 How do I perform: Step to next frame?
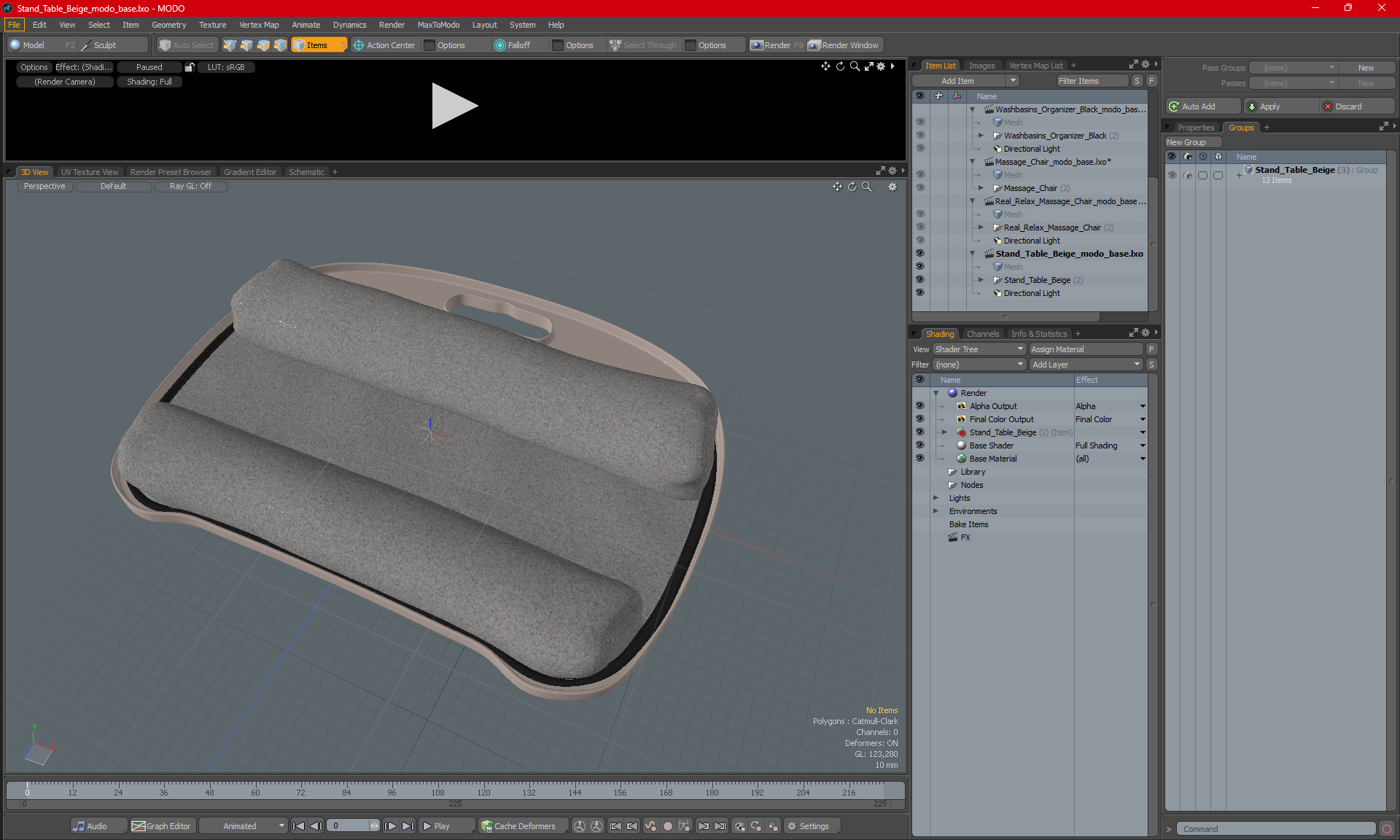coord(391,826)
